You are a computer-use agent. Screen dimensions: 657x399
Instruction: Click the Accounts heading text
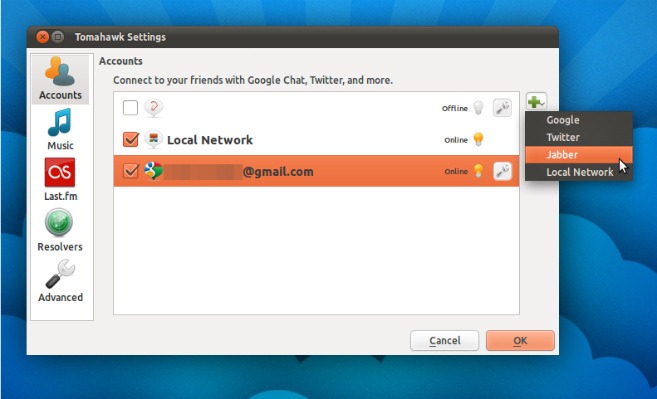click(121, 61)
